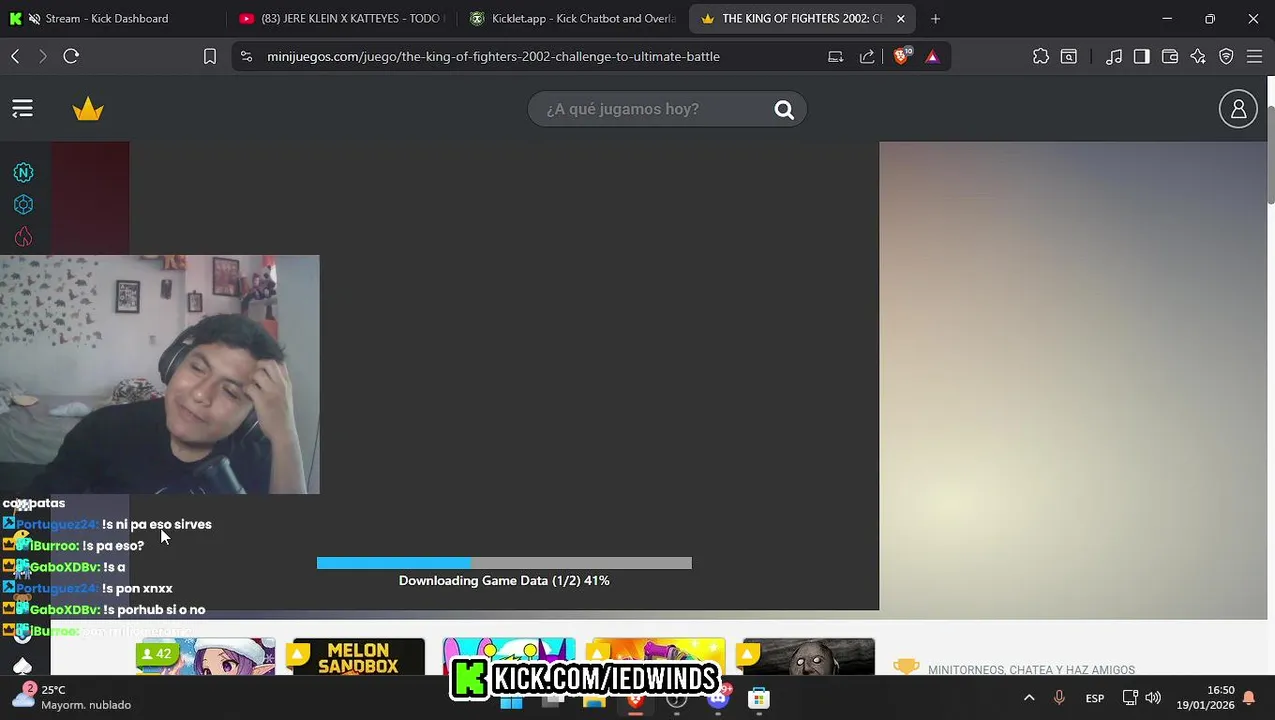Open the volume control tray icon
Image resolution: width=1275 pixels, height=720 pixels.
coord(1153,697)
